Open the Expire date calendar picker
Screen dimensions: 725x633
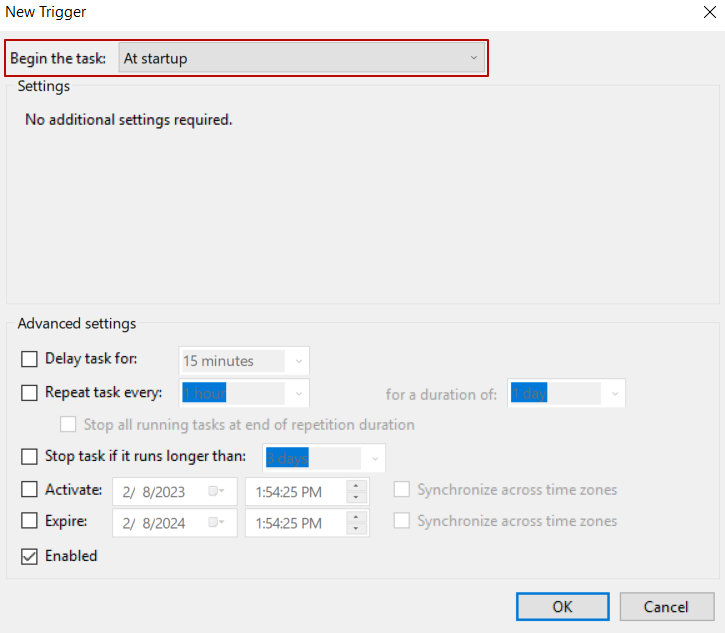(216, 522)
